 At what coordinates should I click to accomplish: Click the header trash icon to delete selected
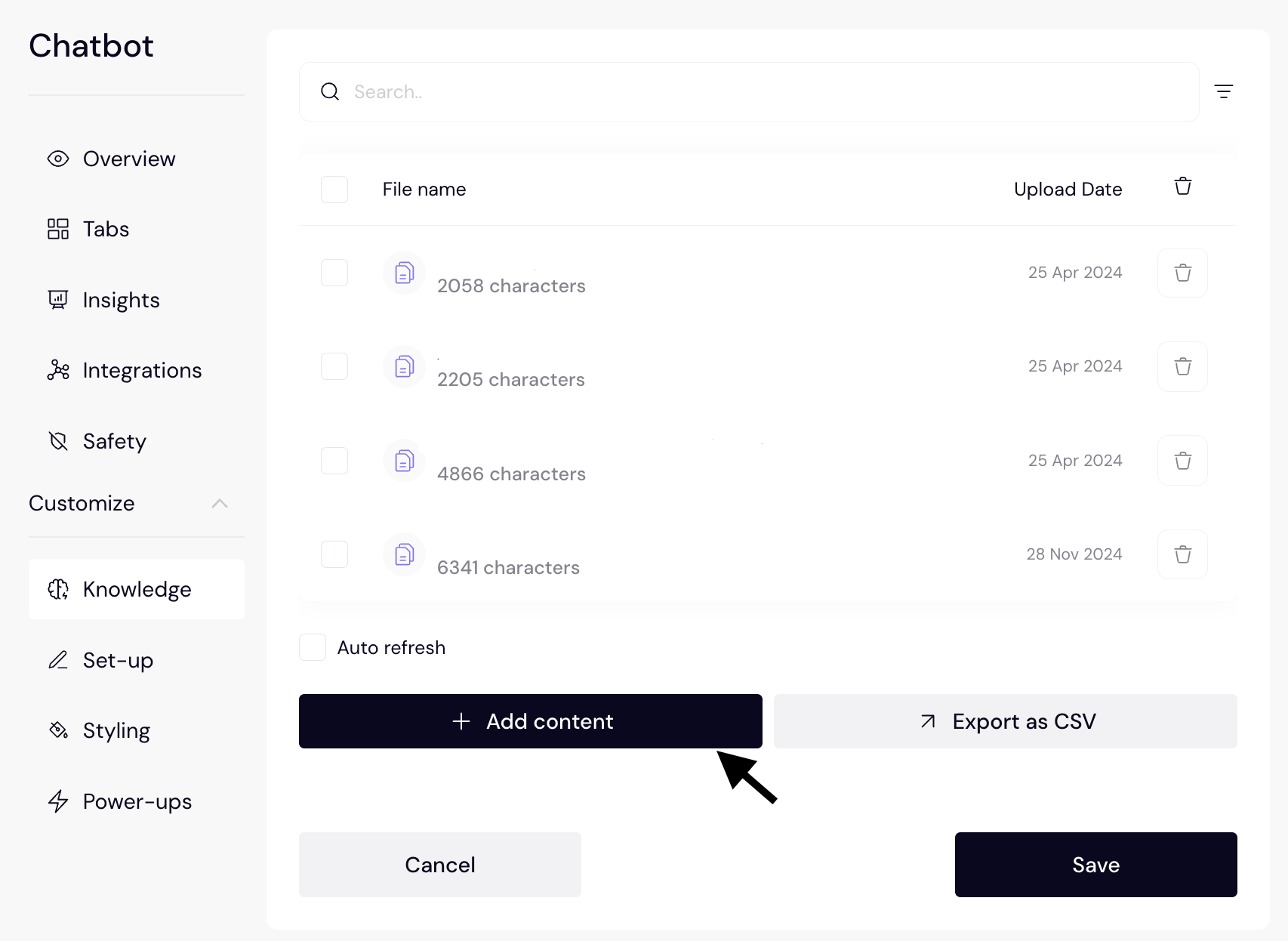coord(1183,186)
